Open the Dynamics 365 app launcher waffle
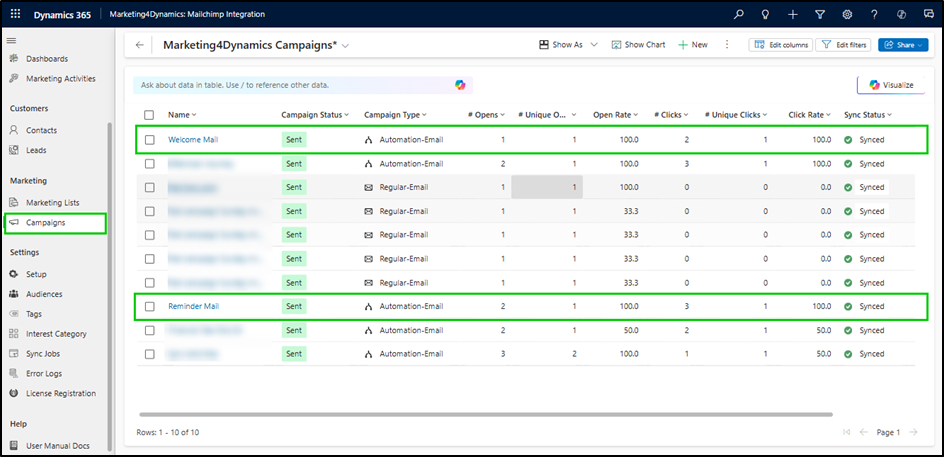The width and height of the screenshot is (944, 457). click(x=16, y=14)
